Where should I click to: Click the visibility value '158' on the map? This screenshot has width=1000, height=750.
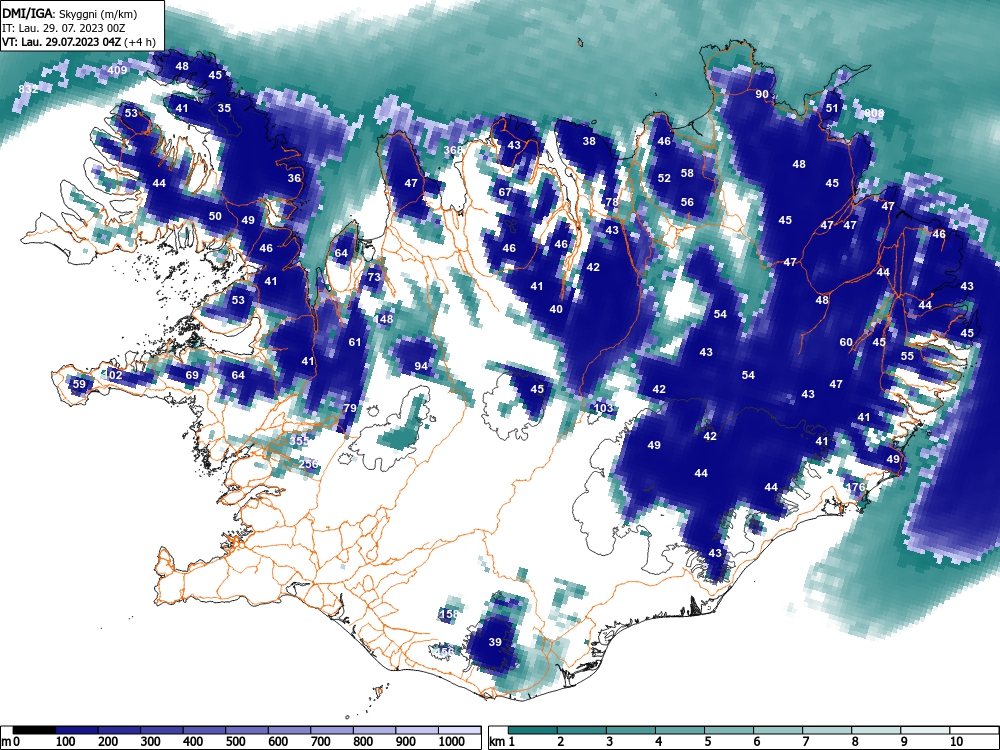point(449,614)
